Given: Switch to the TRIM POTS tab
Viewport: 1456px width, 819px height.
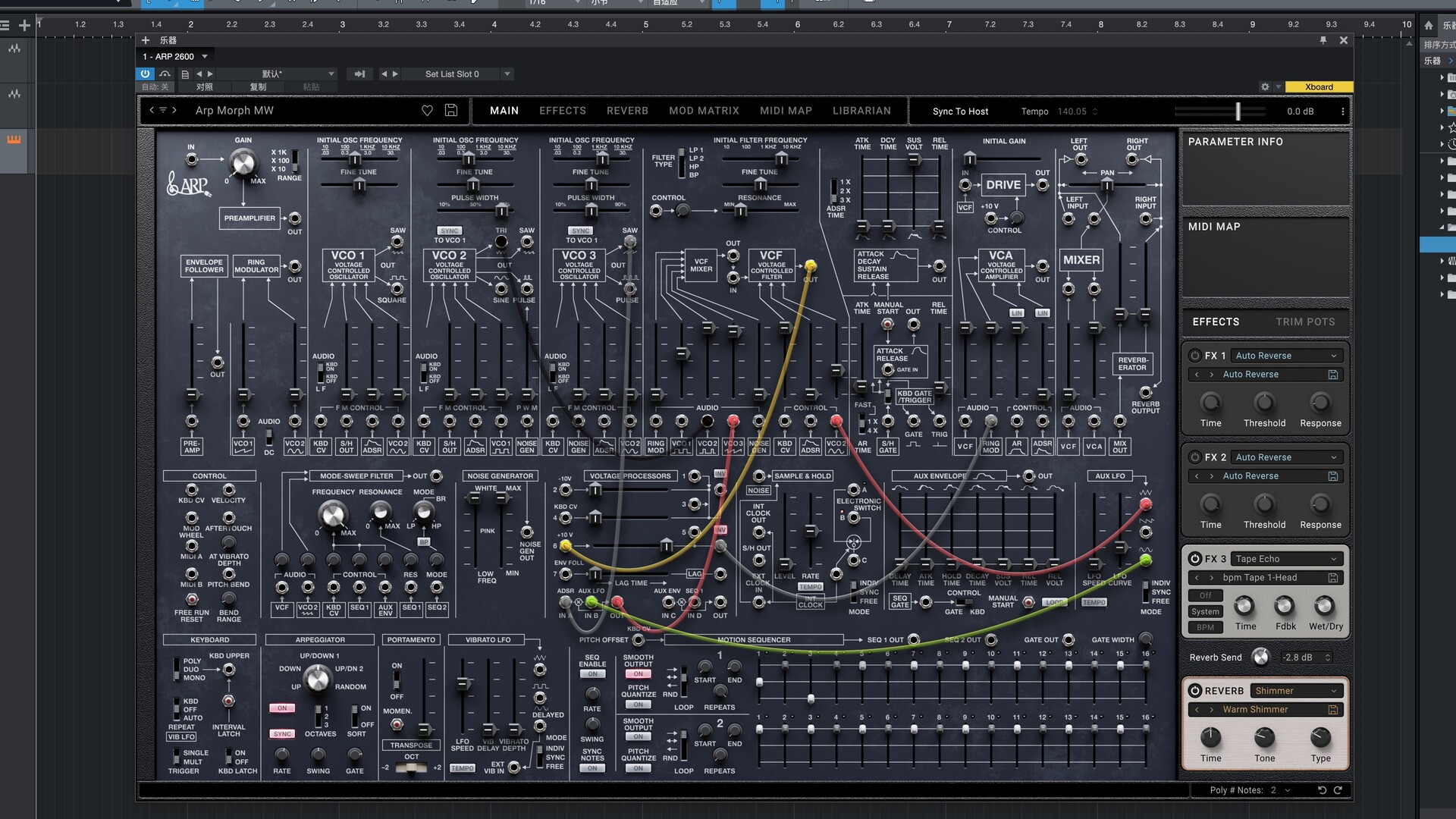Looking at the screenshot, I should click(x=1305, y=322).
